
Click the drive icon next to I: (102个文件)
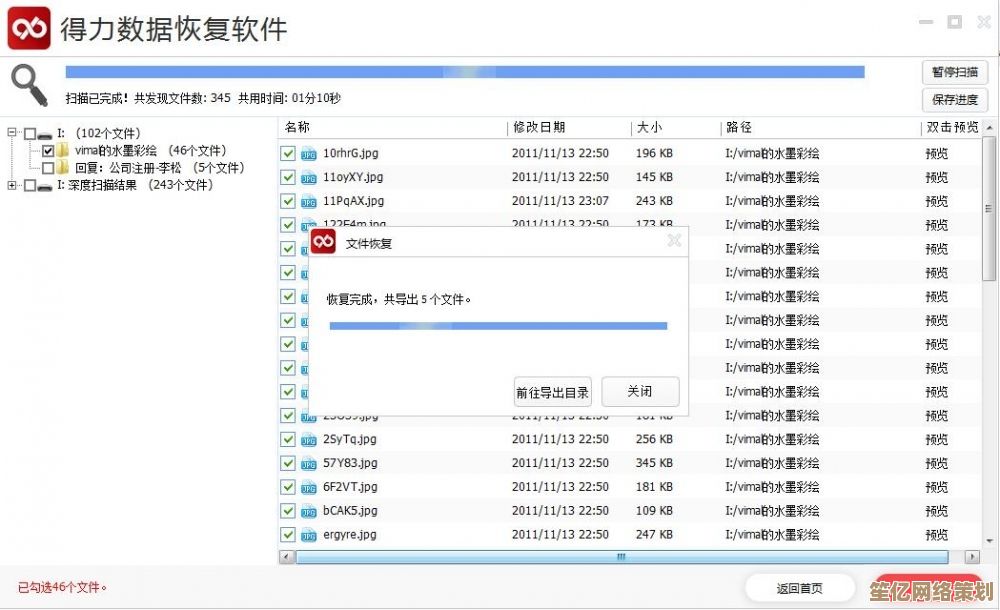pos(46,132)
